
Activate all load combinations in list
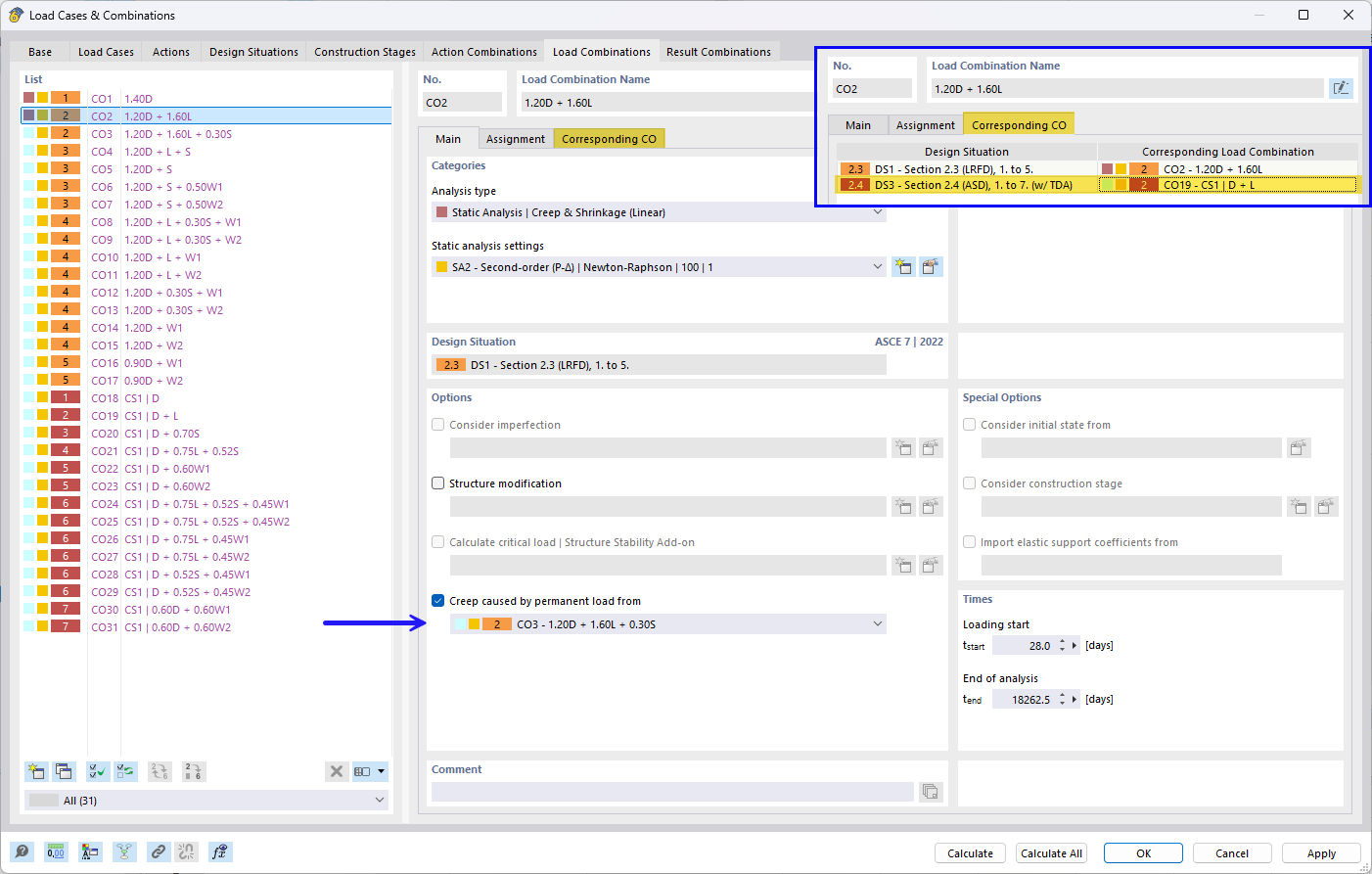pos(97,771)
